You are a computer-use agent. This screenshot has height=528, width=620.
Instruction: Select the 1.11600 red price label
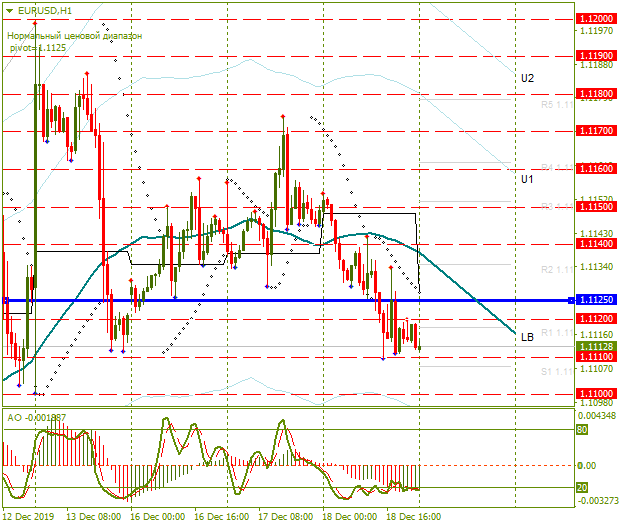[596, 169]
